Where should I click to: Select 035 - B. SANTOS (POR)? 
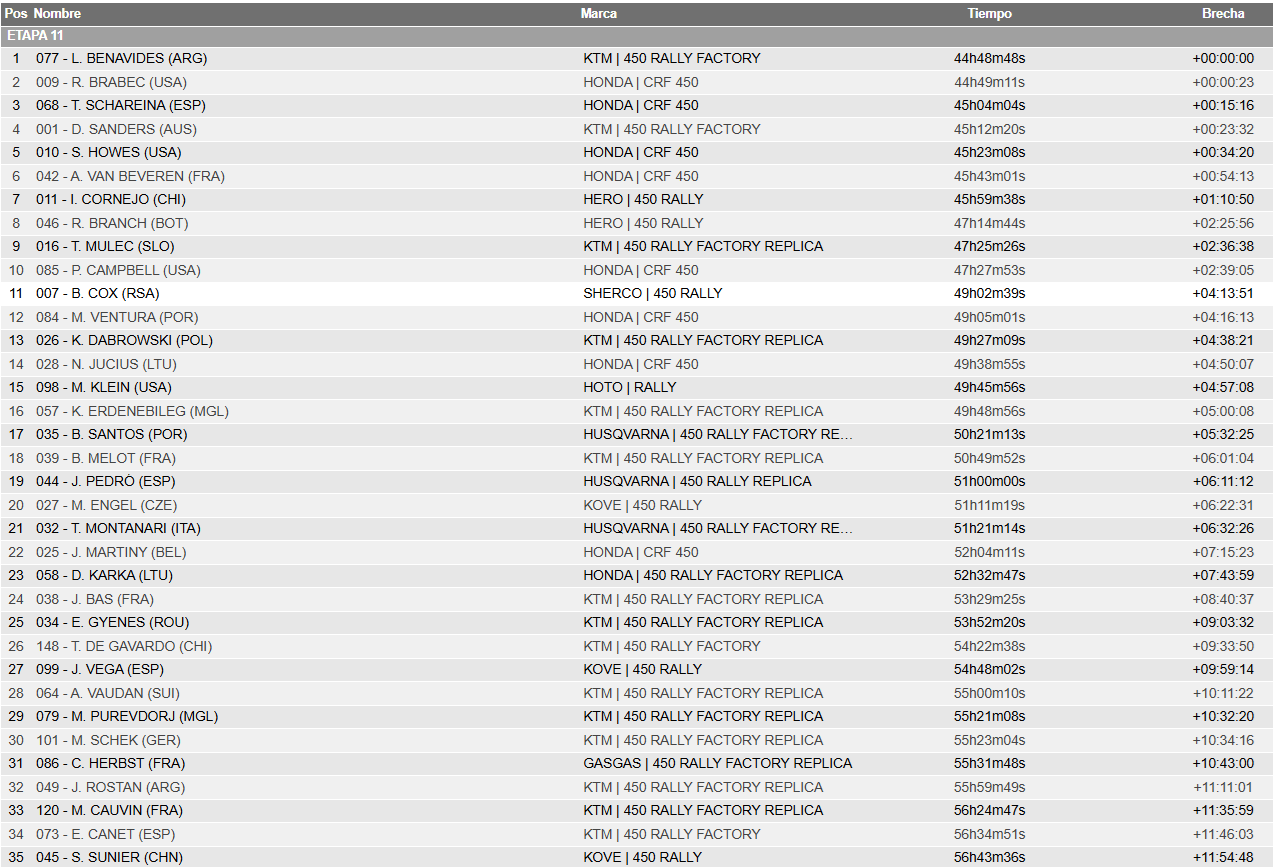click(112, 434)
